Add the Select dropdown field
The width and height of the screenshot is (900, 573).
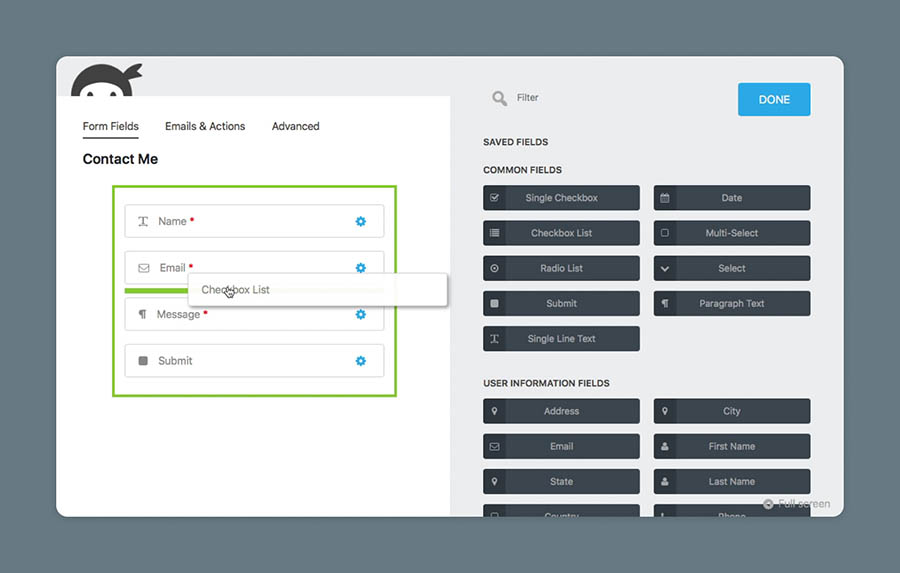[731, 268]
